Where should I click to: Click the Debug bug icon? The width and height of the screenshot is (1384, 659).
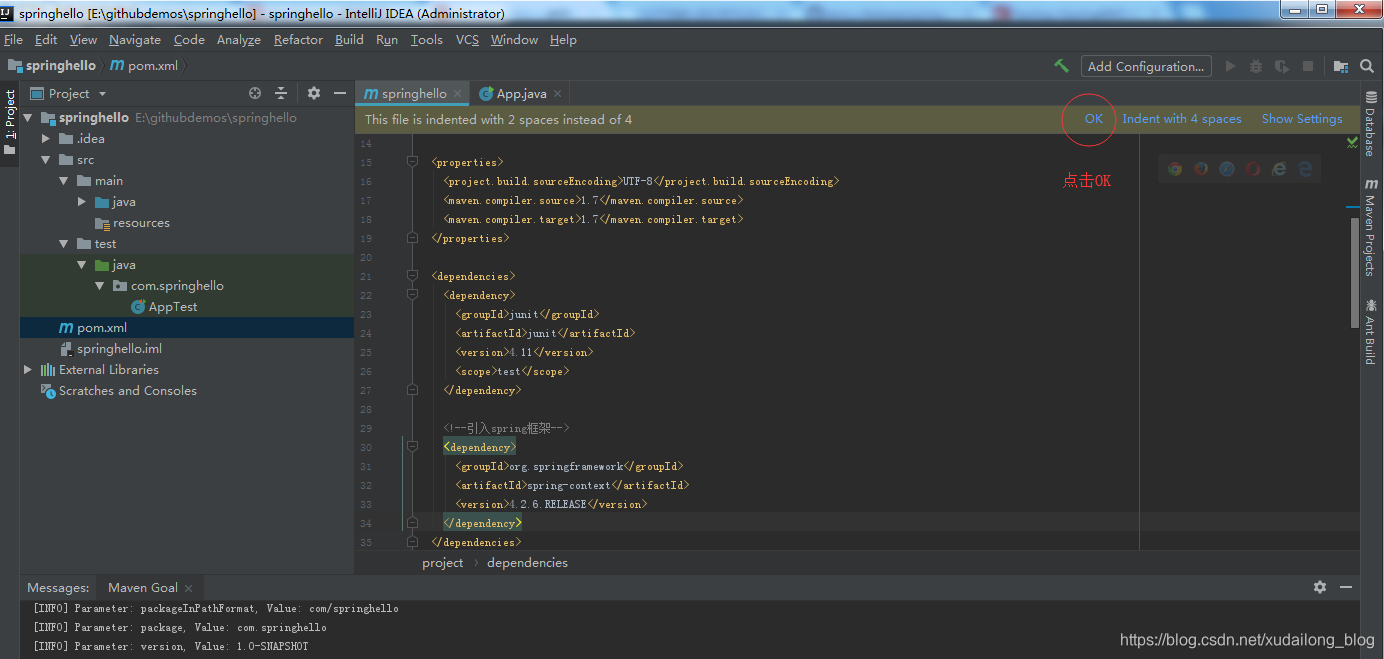pos(1256,66)
